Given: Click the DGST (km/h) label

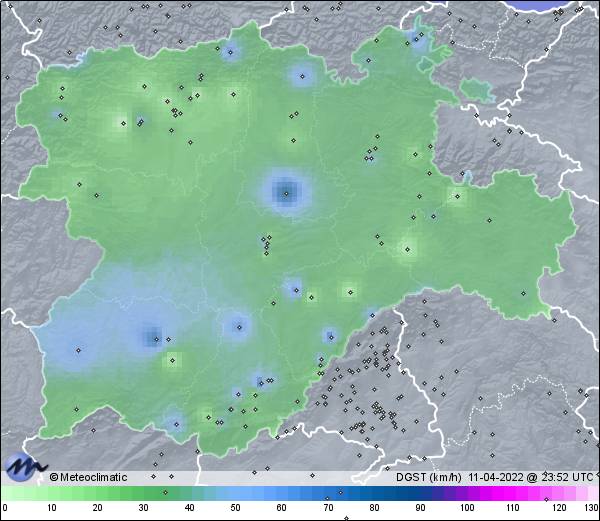Looking at the screenshot, I should coord(429,477).
